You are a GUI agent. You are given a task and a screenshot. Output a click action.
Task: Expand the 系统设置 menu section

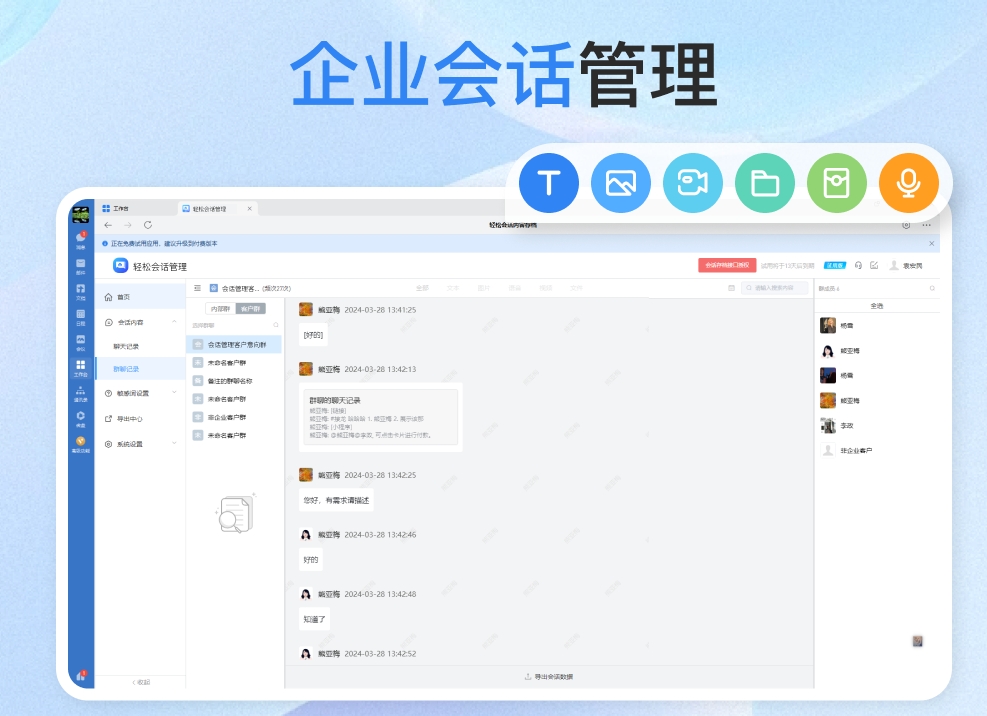click(x=174, y=443)
